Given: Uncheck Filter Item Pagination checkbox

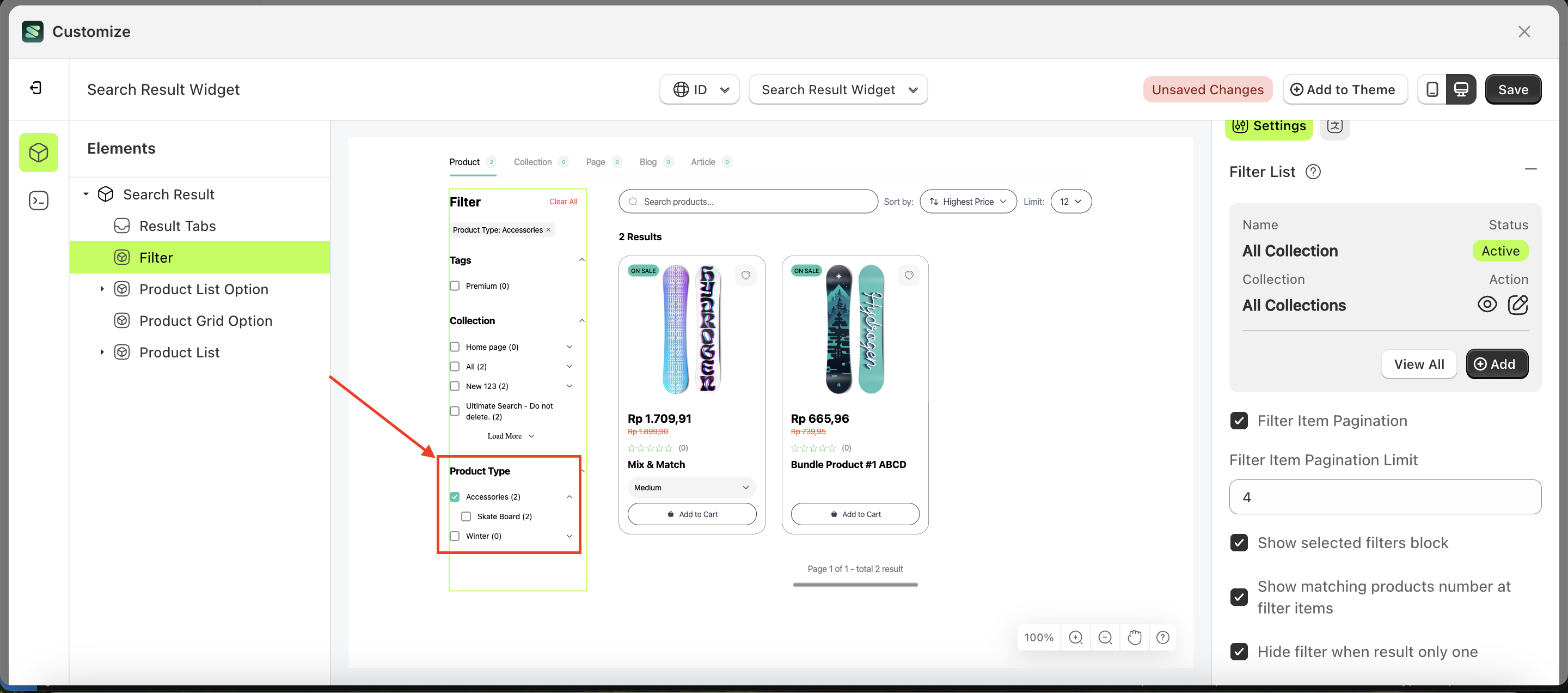Looking at the screenshot, I should click(1239, 421).
